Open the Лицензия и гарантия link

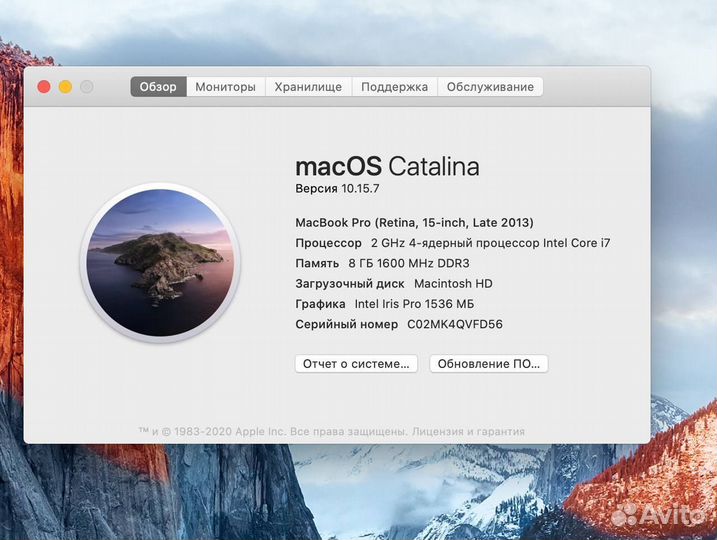click(x=468, y=431)
